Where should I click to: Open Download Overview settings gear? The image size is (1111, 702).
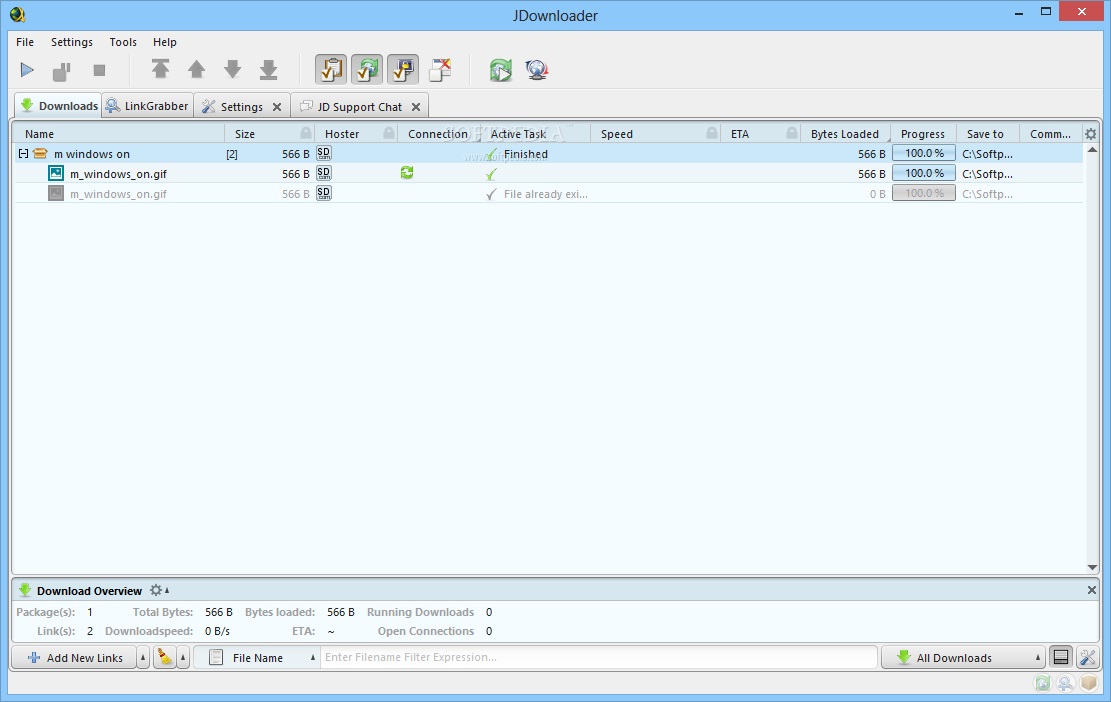(x=156, y=590)
